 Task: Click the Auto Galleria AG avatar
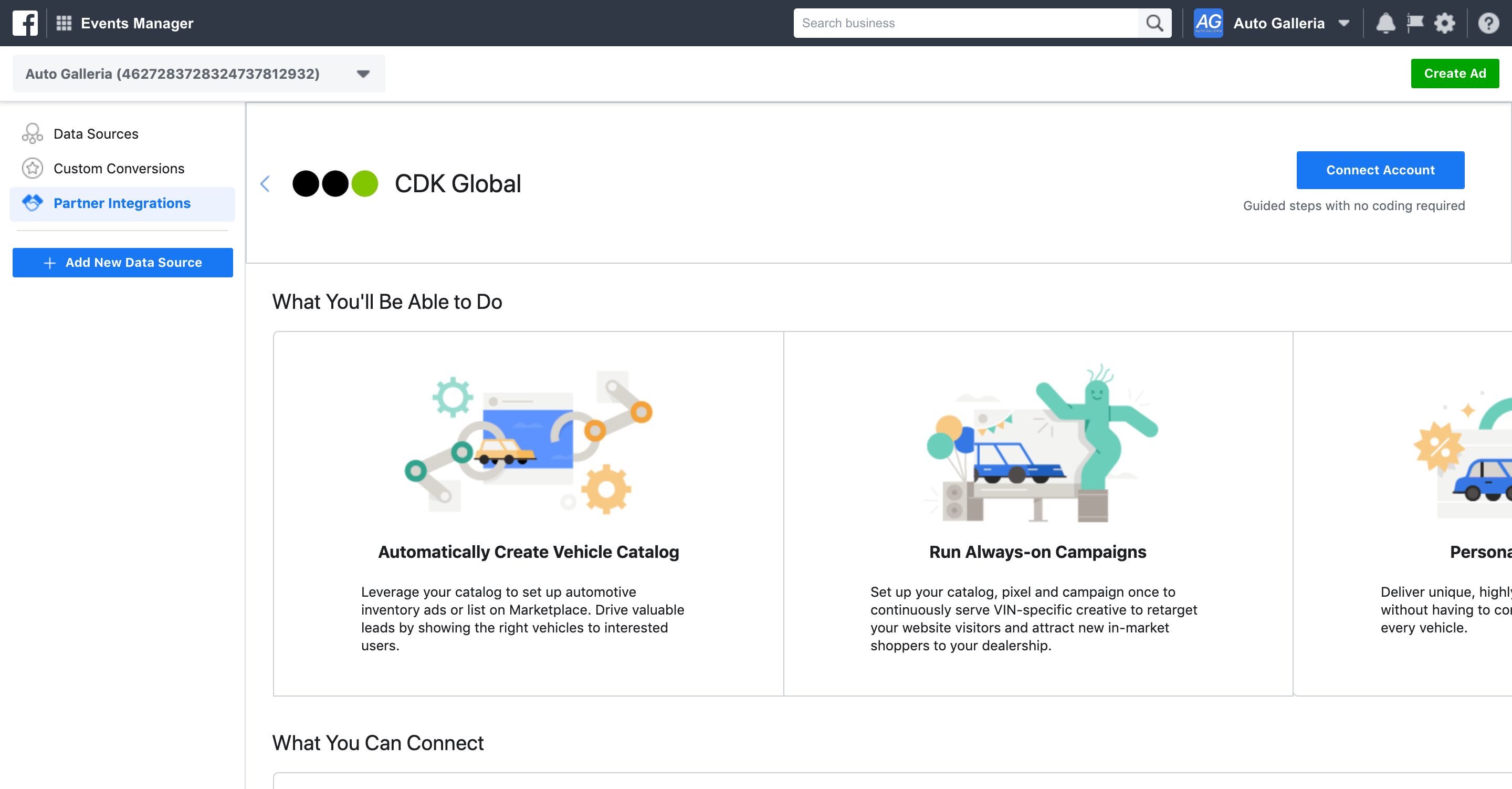coord(1208,23)
